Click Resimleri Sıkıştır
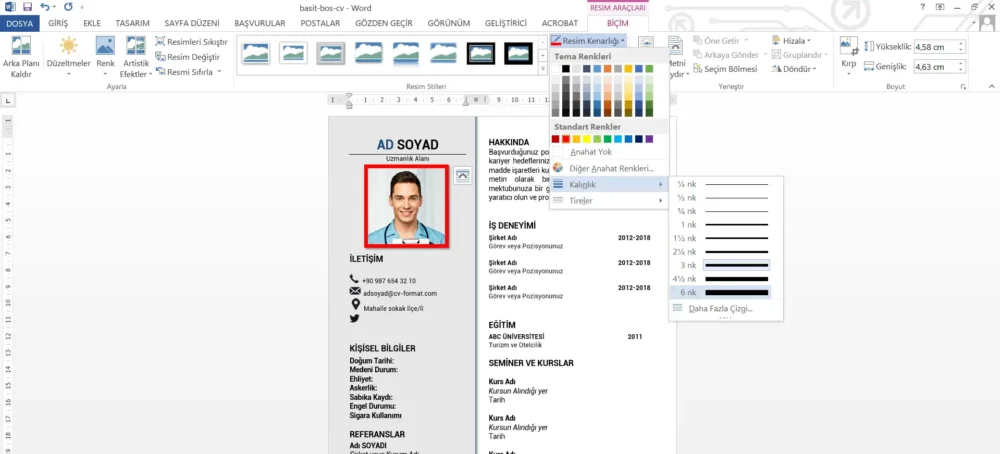The height and width of the screenshot is (454, 1000). coord(191,41)
